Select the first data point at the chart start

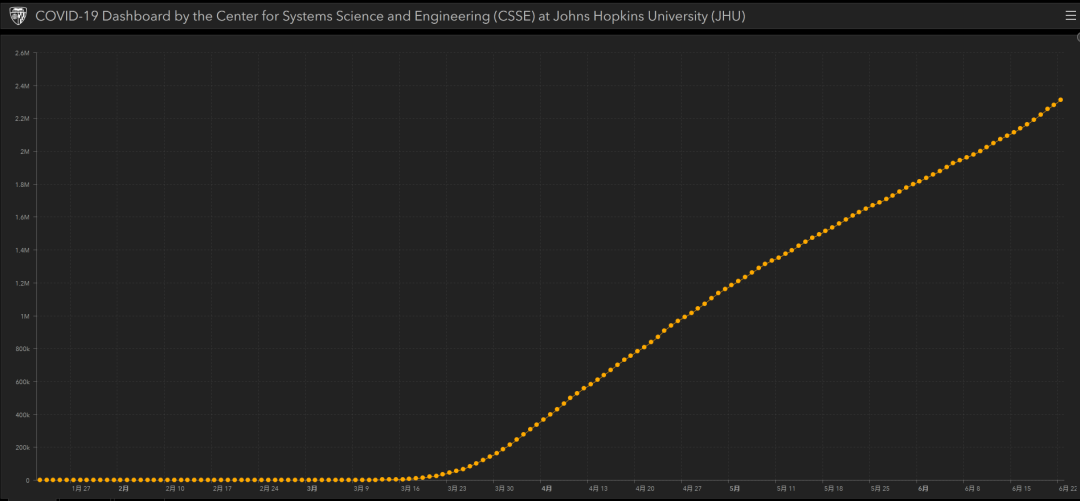[40, 480]
